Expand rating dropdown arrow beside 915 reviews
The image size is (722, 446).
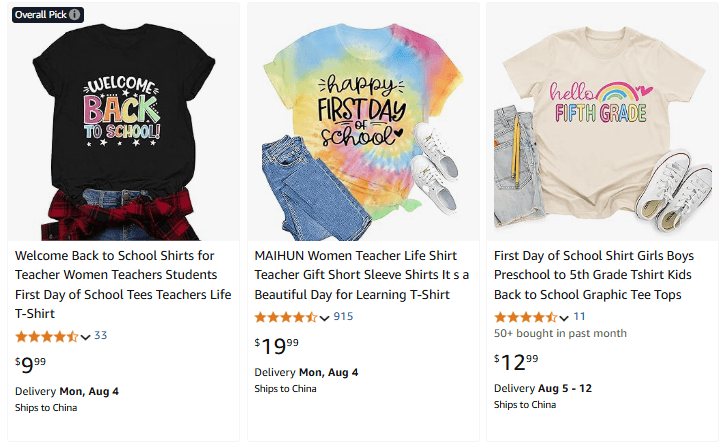[x=324, y=318]
